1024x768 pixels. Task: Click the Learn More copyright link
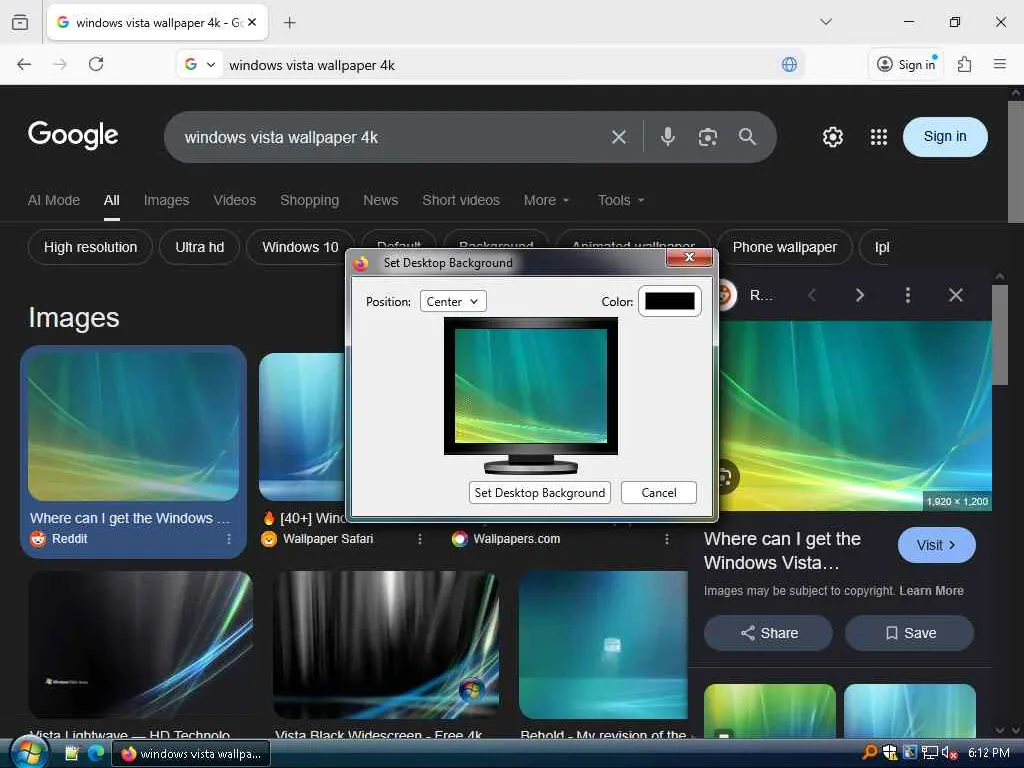[x=931, y=590]
